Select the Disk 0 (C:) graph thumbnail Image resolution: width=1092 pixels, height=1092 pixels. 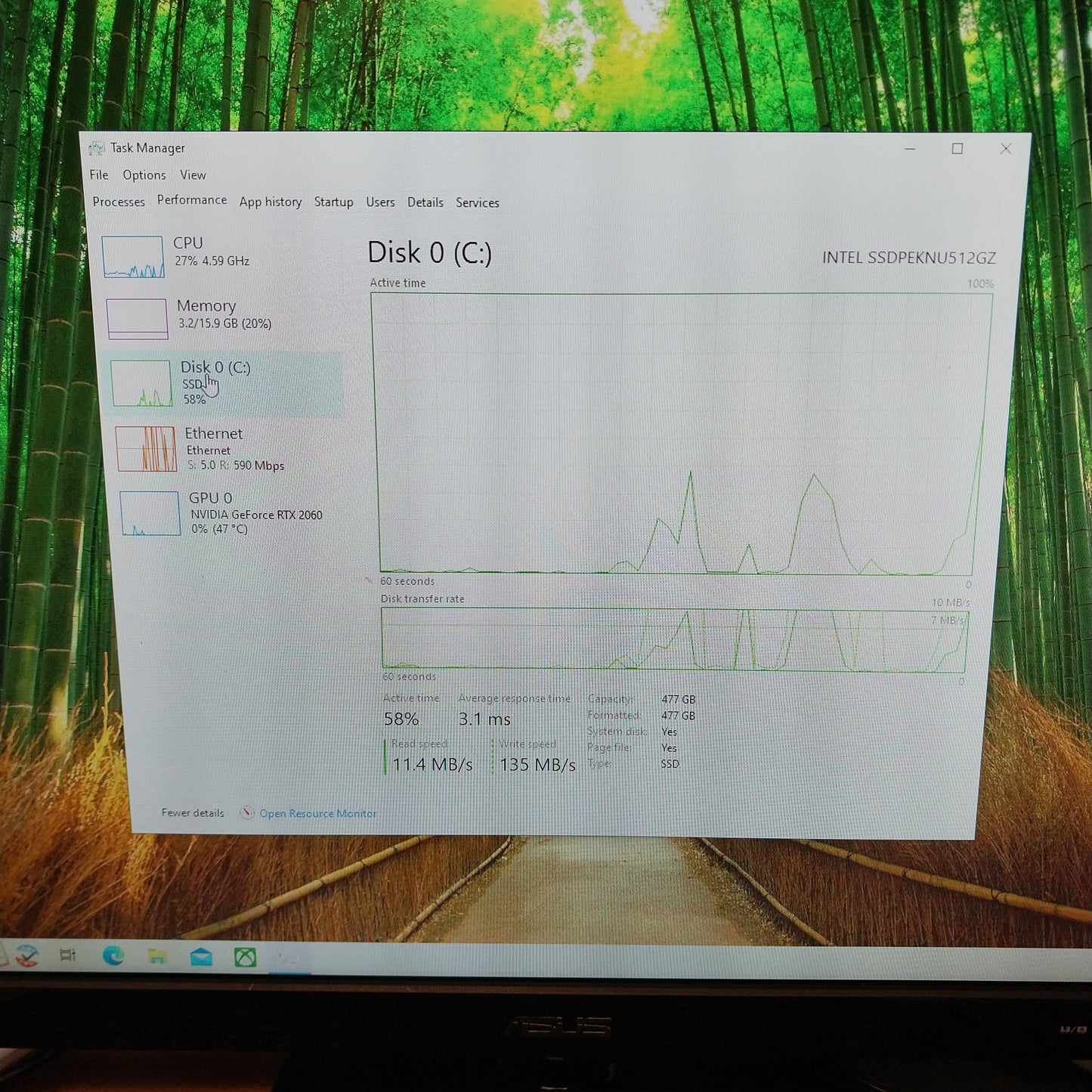click(141, 383)
